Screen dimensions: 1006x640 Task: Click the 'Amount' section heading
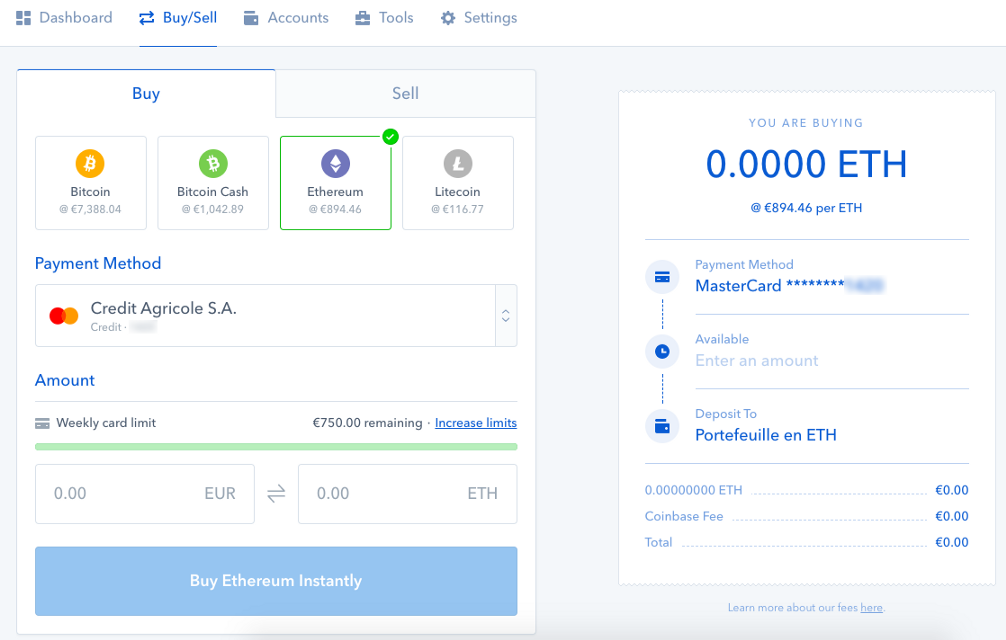65,380
